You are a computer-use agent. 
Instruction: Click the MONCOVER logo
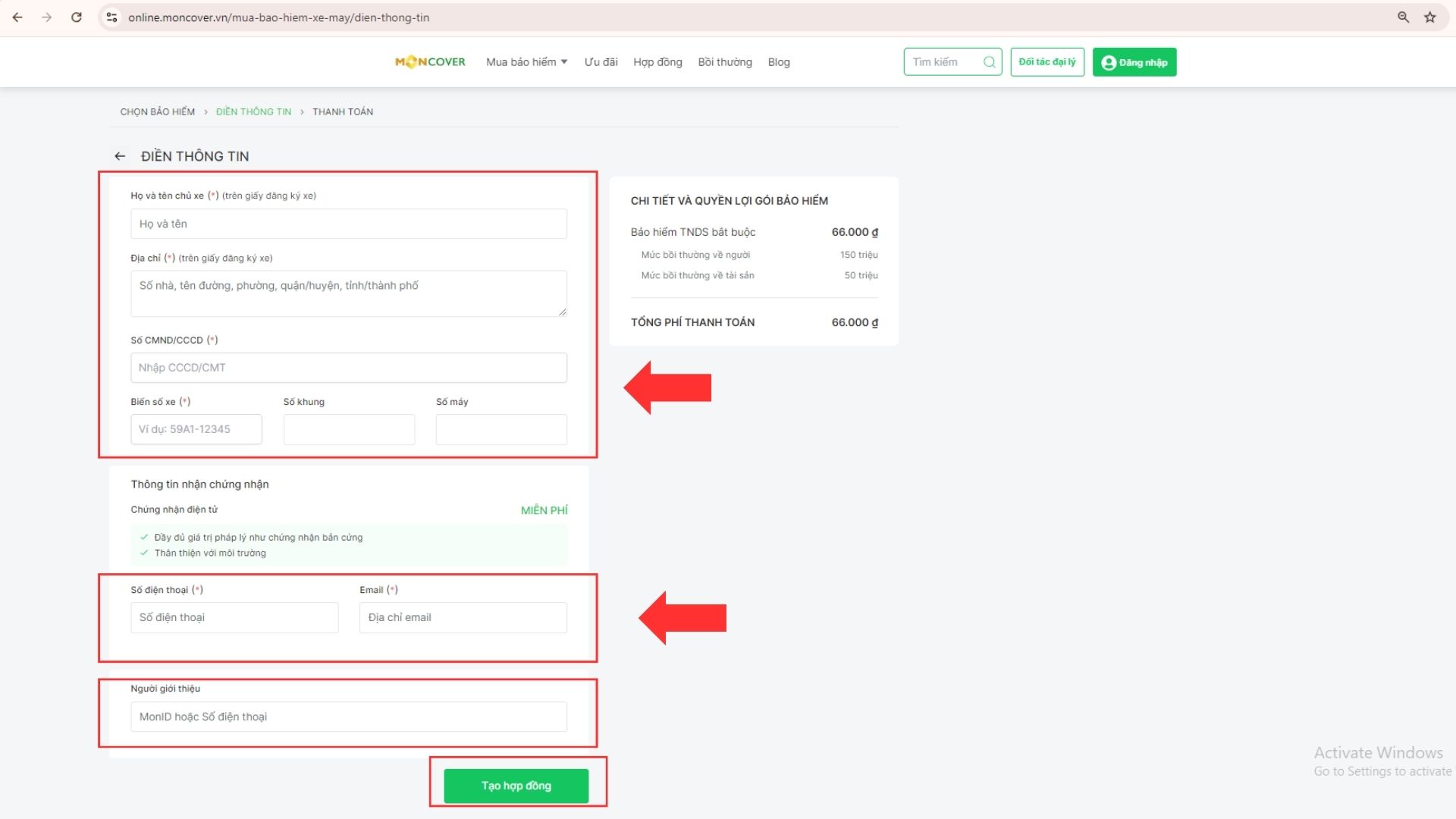point(430,62)
